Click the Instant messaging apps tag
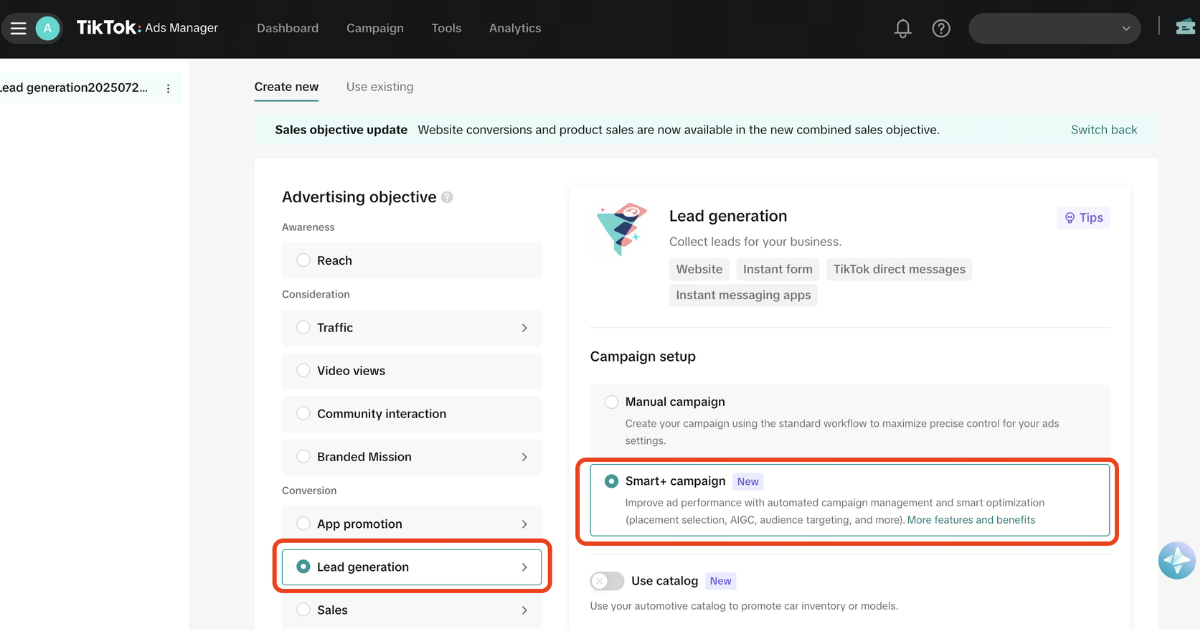 pyautogui.click(x=743, y=295)
